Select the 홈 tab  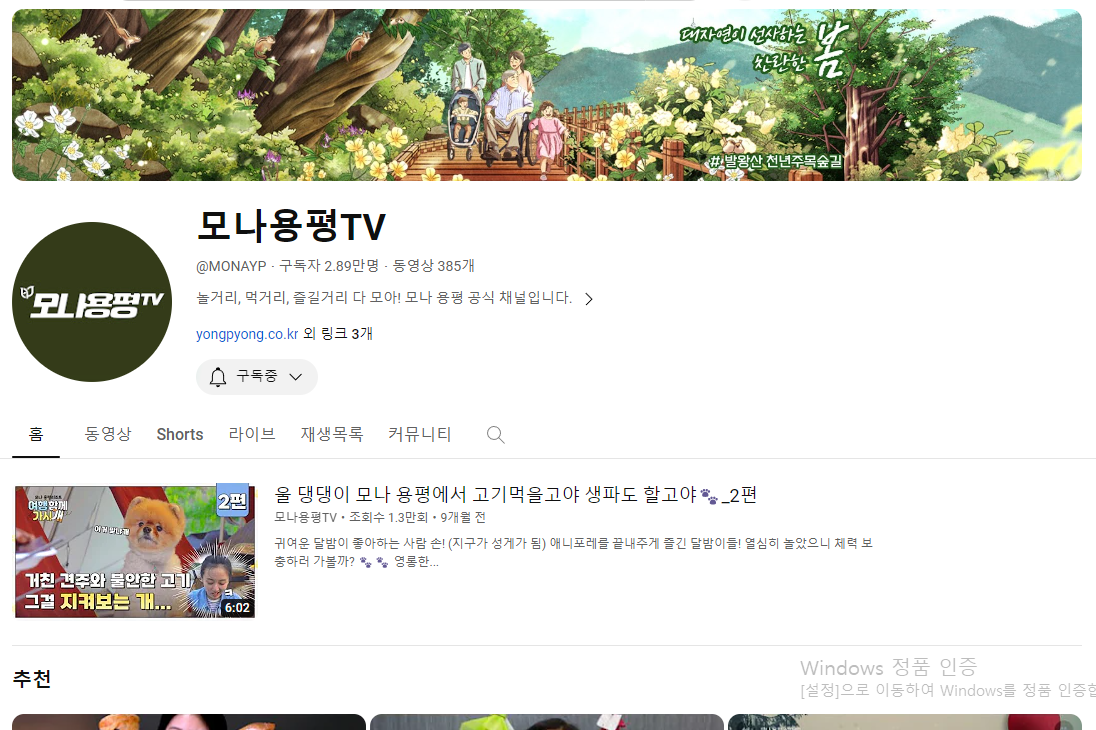tap(36, 435)
